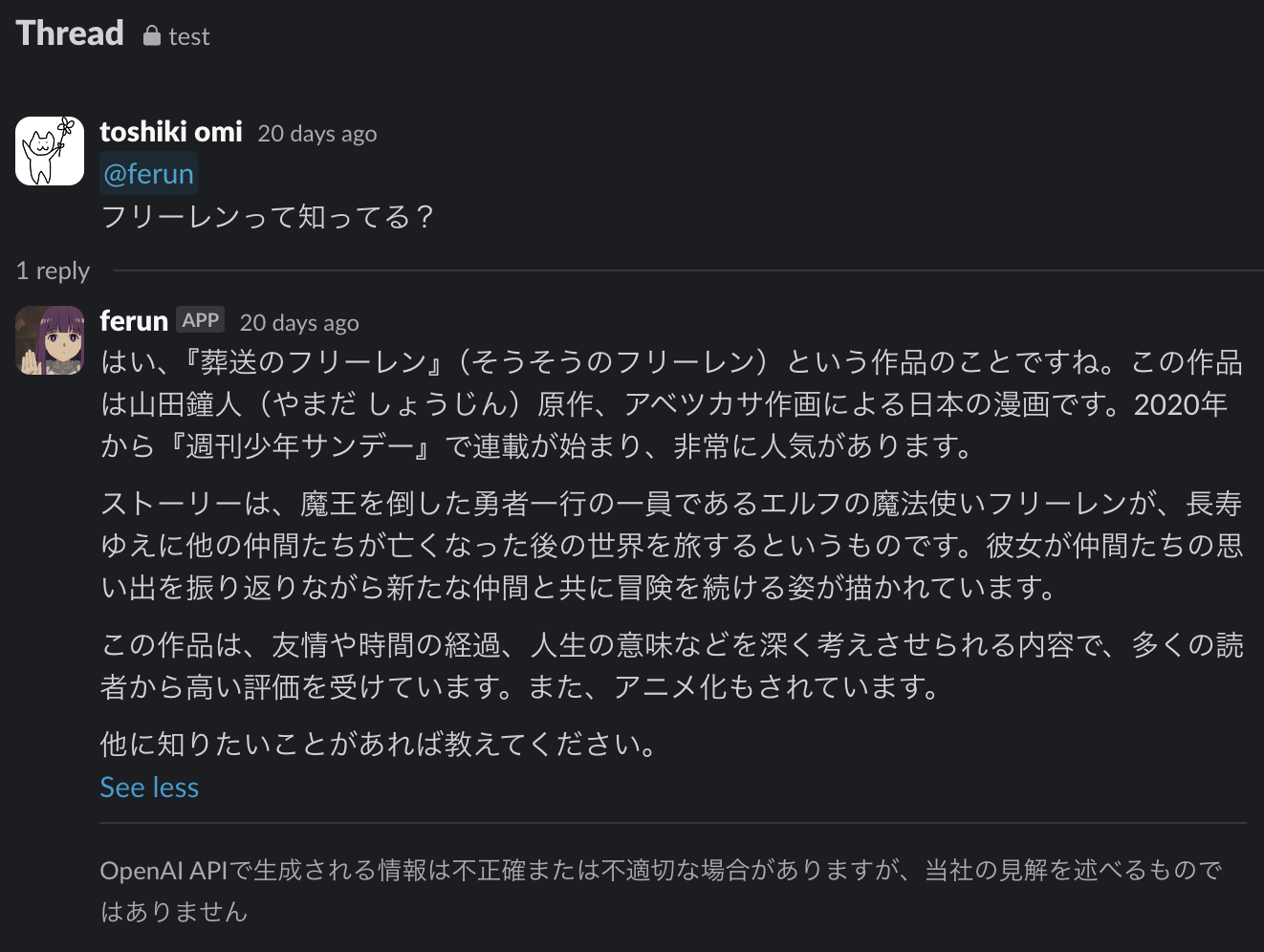Collapse message with See less link
Screen dimensions: 1264x952
coord(148,786)
